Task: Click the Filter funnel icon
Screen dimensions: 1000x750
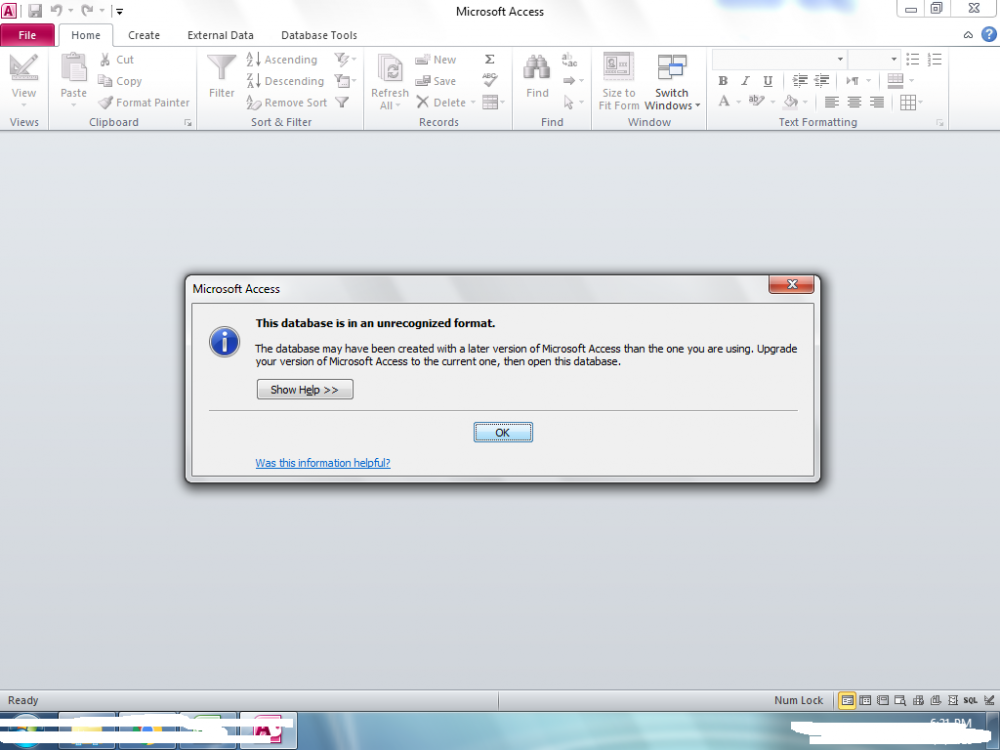Action: click(x=221, y=68)
